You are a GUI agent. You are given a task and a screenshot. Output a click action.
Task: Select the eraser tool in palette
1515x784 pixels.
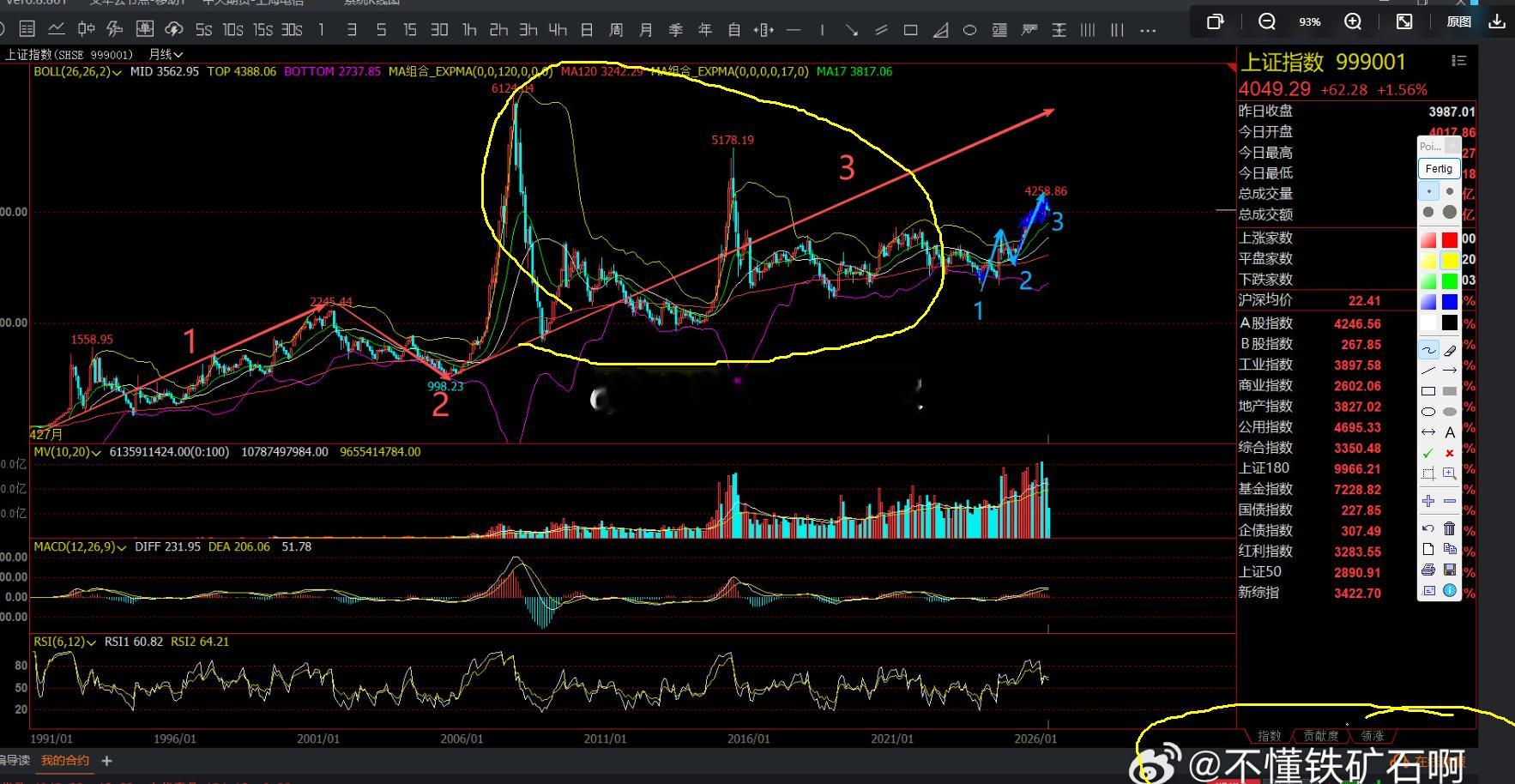[1450, 350]
